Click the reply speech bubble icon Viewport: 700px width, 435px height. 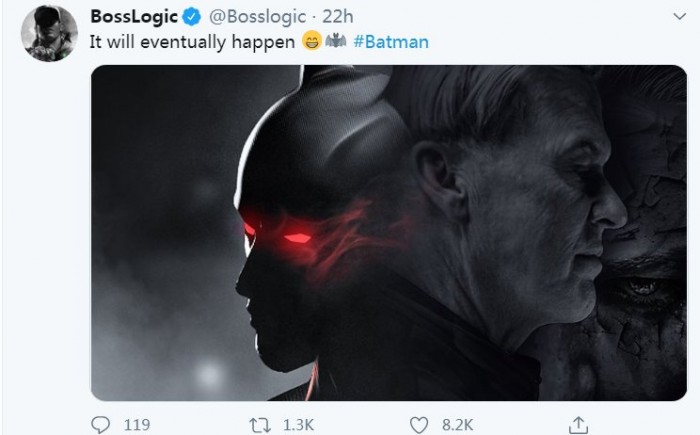(99, 424)
